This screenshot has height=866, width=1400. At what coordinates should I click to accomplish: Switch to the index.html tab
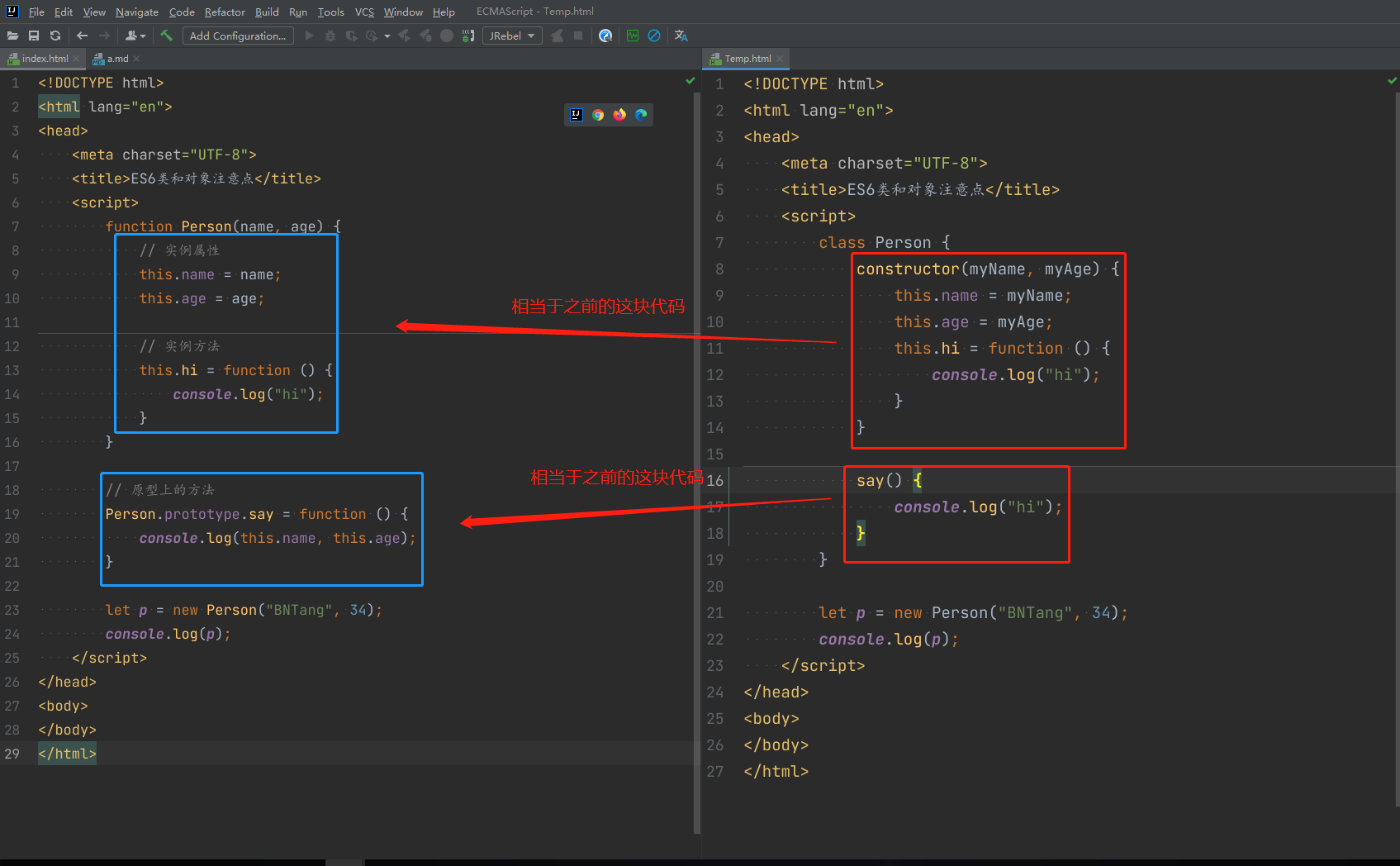click(x=45, y=59)
